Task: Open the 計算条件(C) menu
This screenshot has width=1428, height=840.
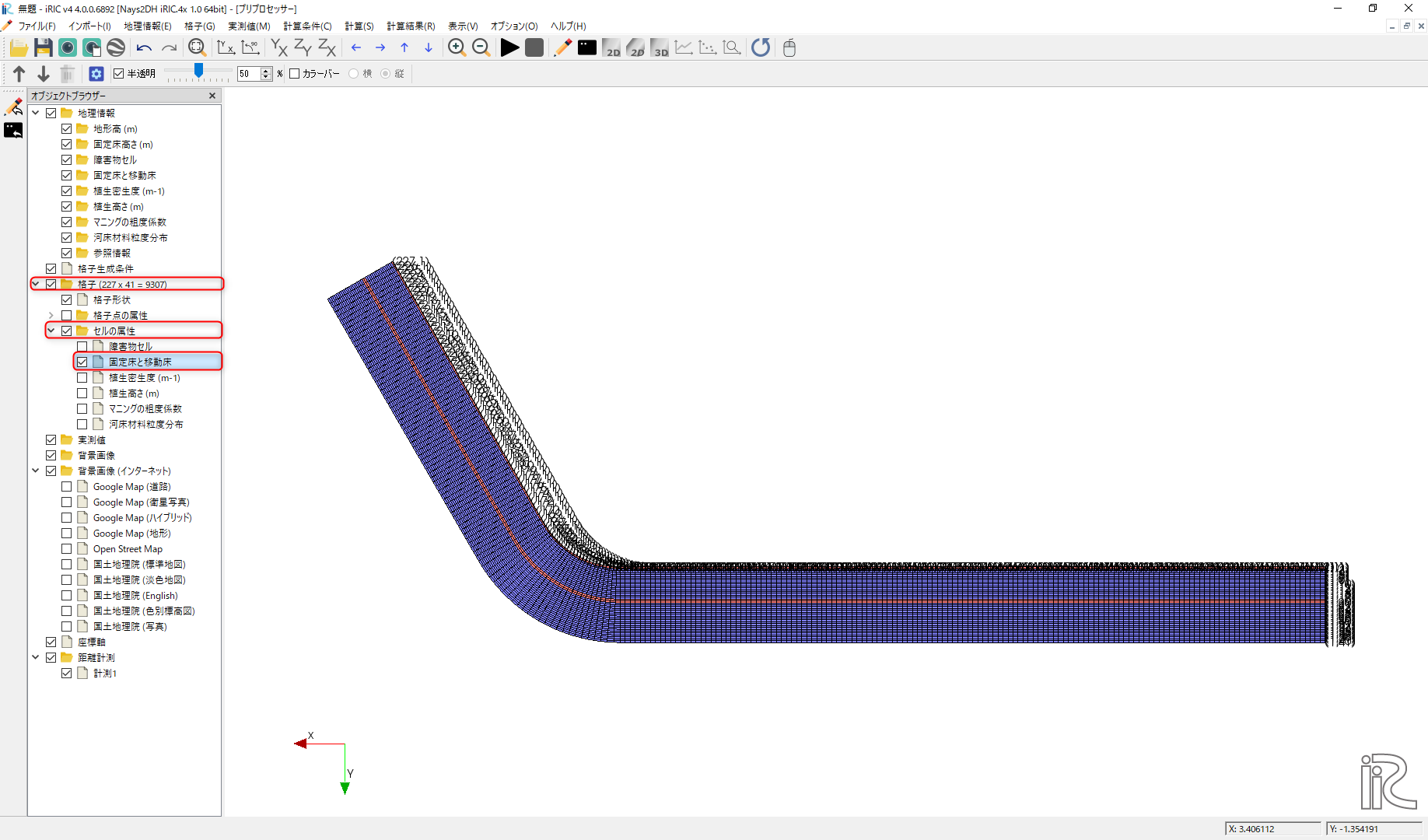Action: [307, 26]
